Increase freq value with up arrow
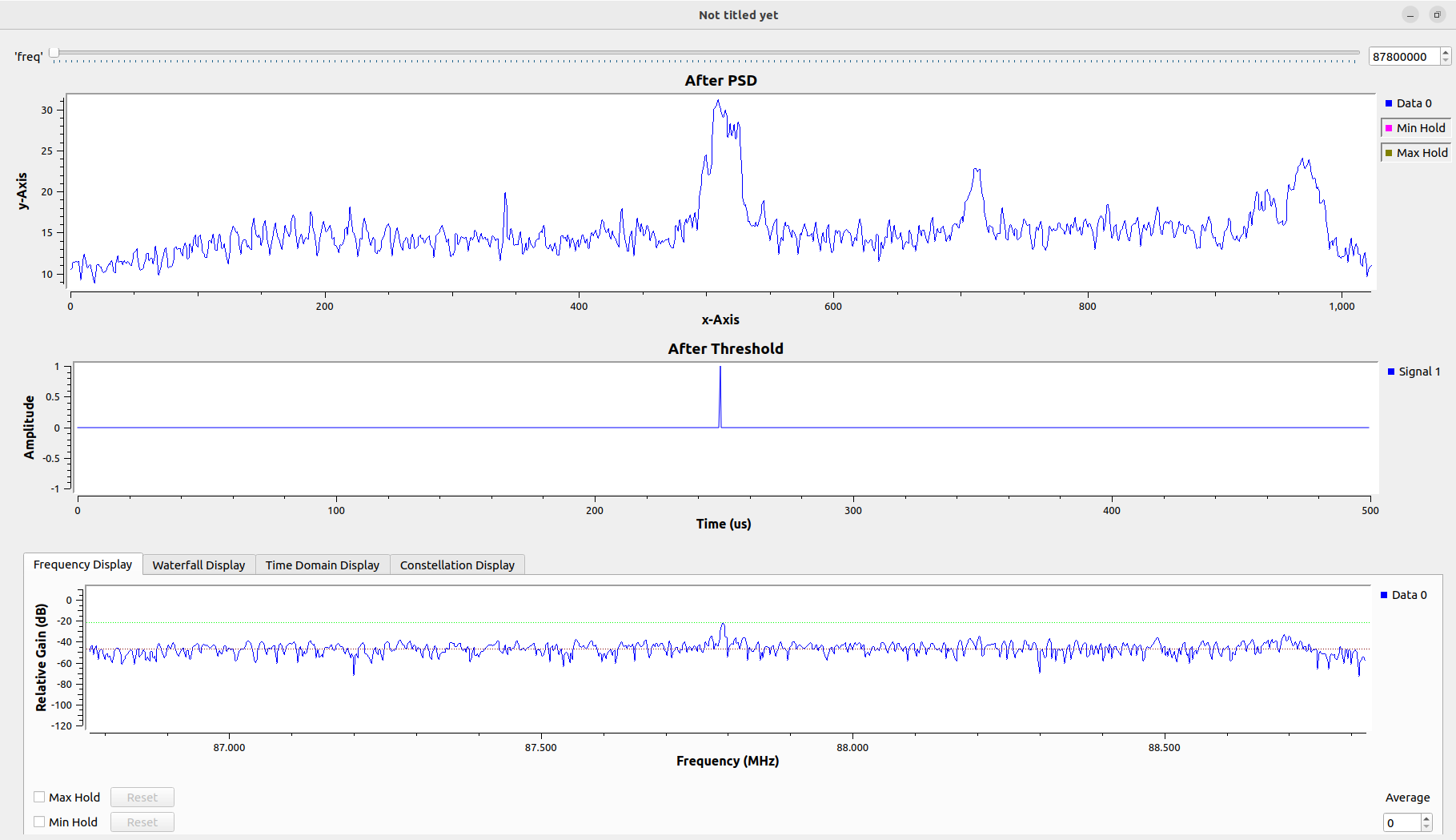Image resolution: width=1456 pixels, height=840 pixels. [1446, 52]
